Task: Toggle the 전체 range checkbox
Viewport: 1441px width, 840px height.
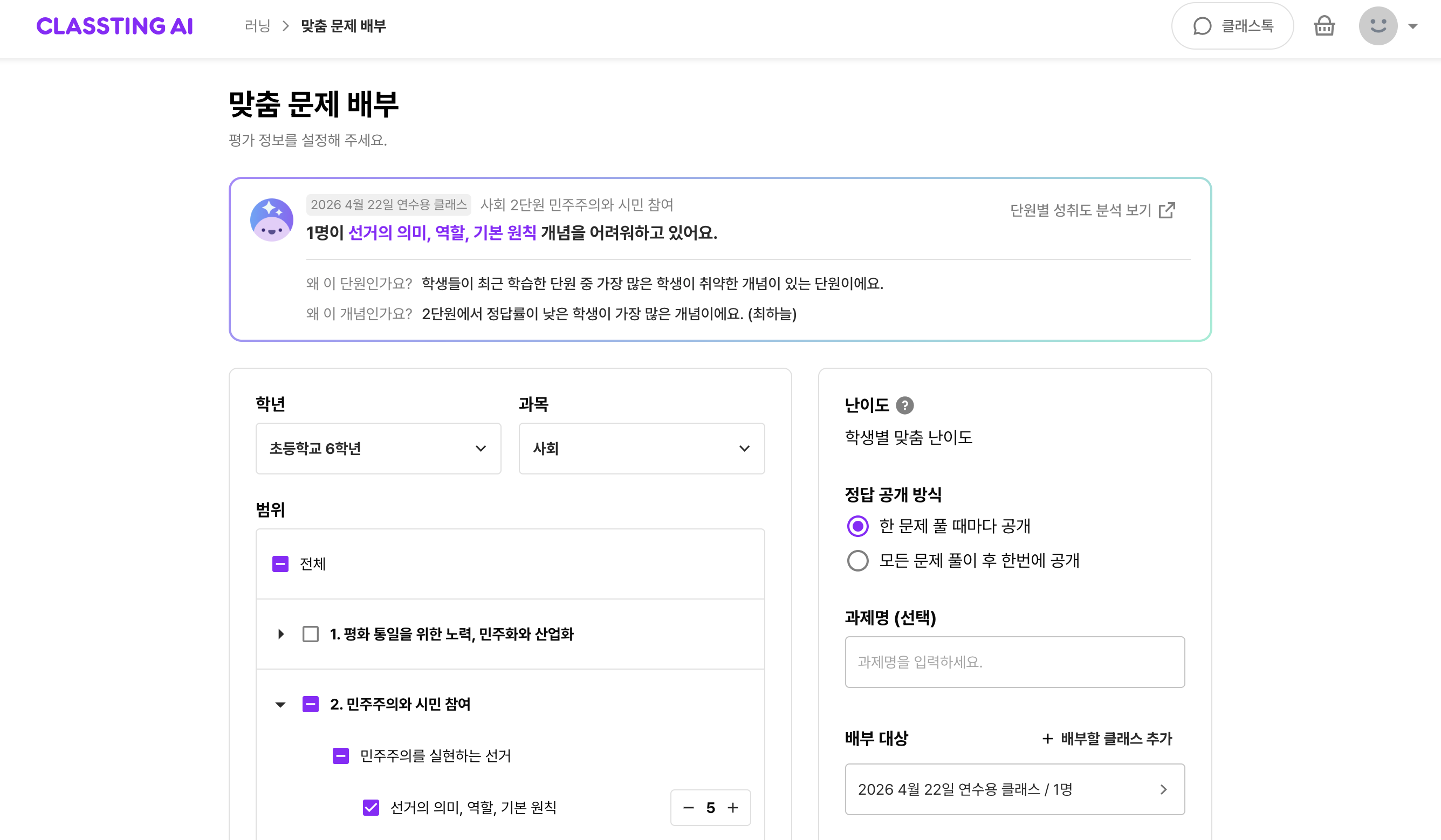Action: [x=280, y=564]
